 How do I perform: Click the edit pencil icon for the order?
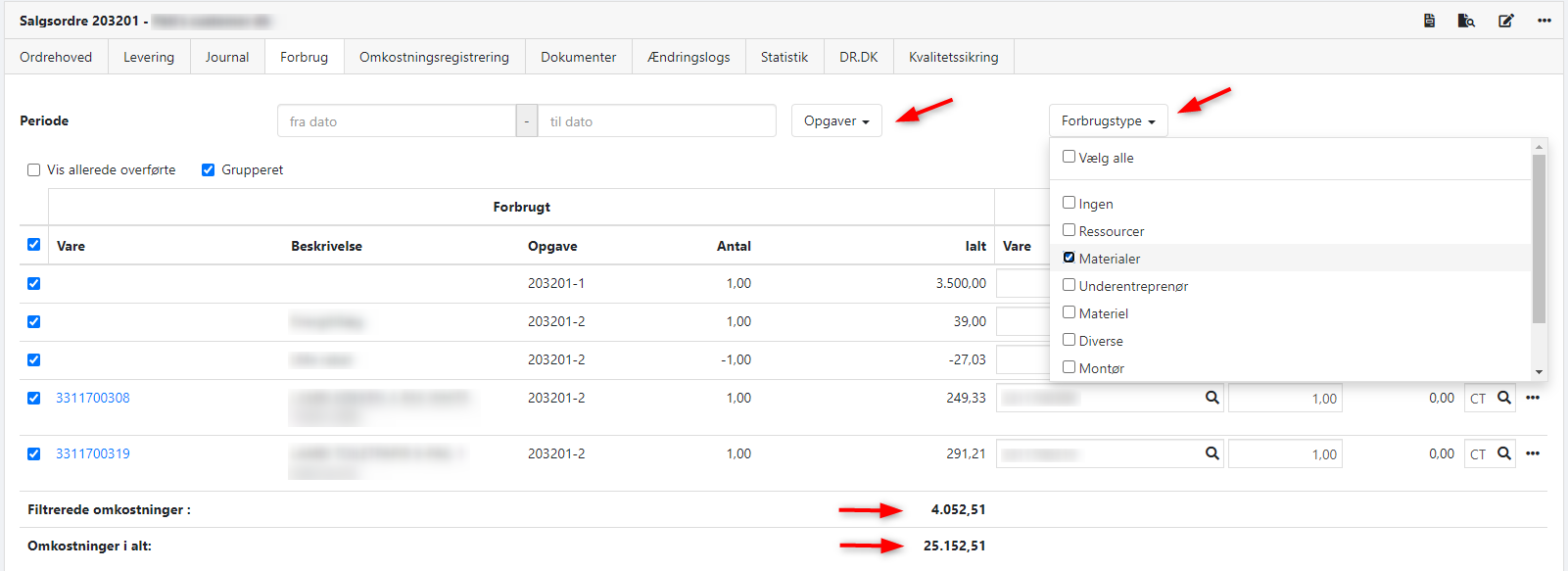[x=1505, y=21]
